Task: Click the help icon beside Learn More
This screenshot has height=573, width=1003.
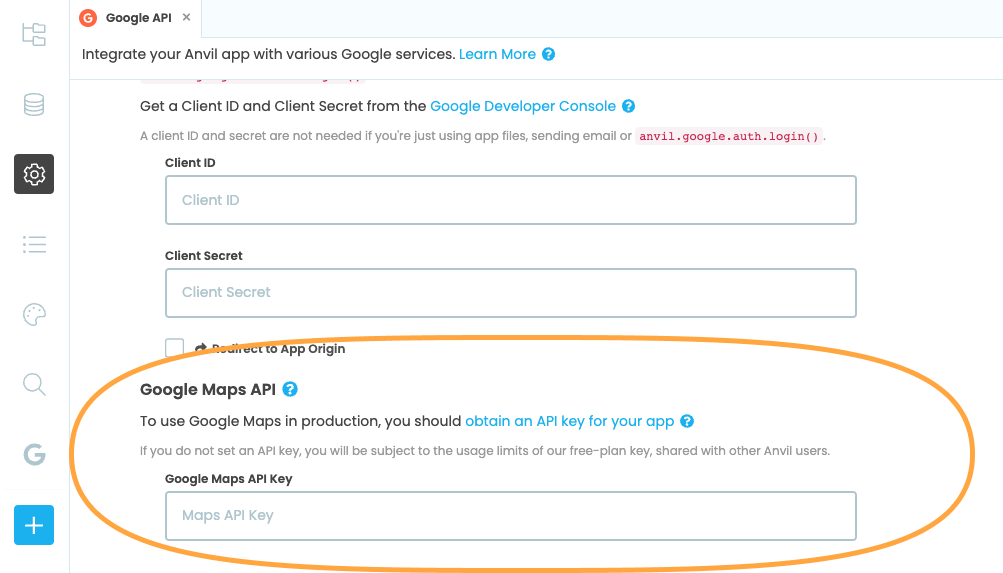Action: point(548,54)
